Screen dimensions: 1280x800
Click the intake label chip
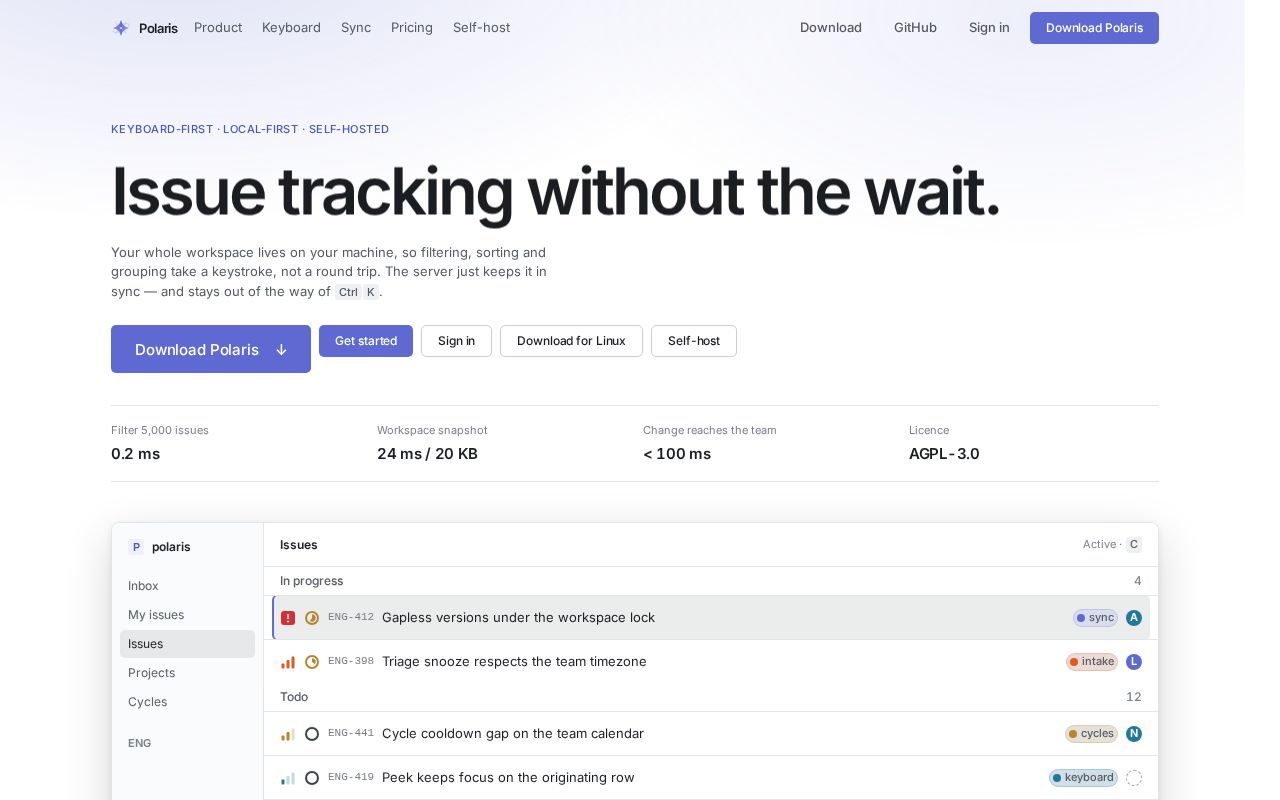click(x=1092, y=662)
